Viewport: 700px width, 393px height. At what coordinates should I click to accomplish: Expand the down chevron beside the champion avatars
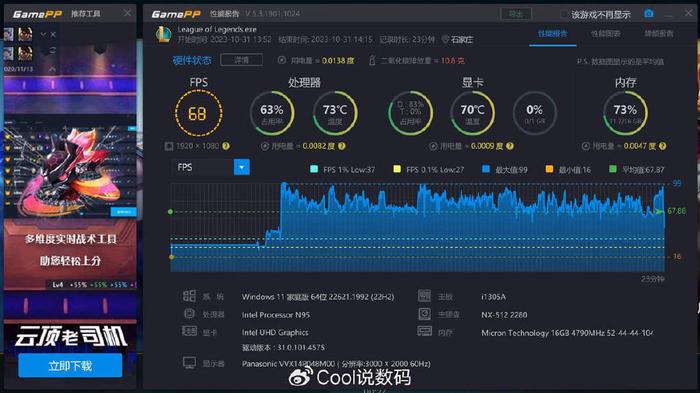(43, 34)
